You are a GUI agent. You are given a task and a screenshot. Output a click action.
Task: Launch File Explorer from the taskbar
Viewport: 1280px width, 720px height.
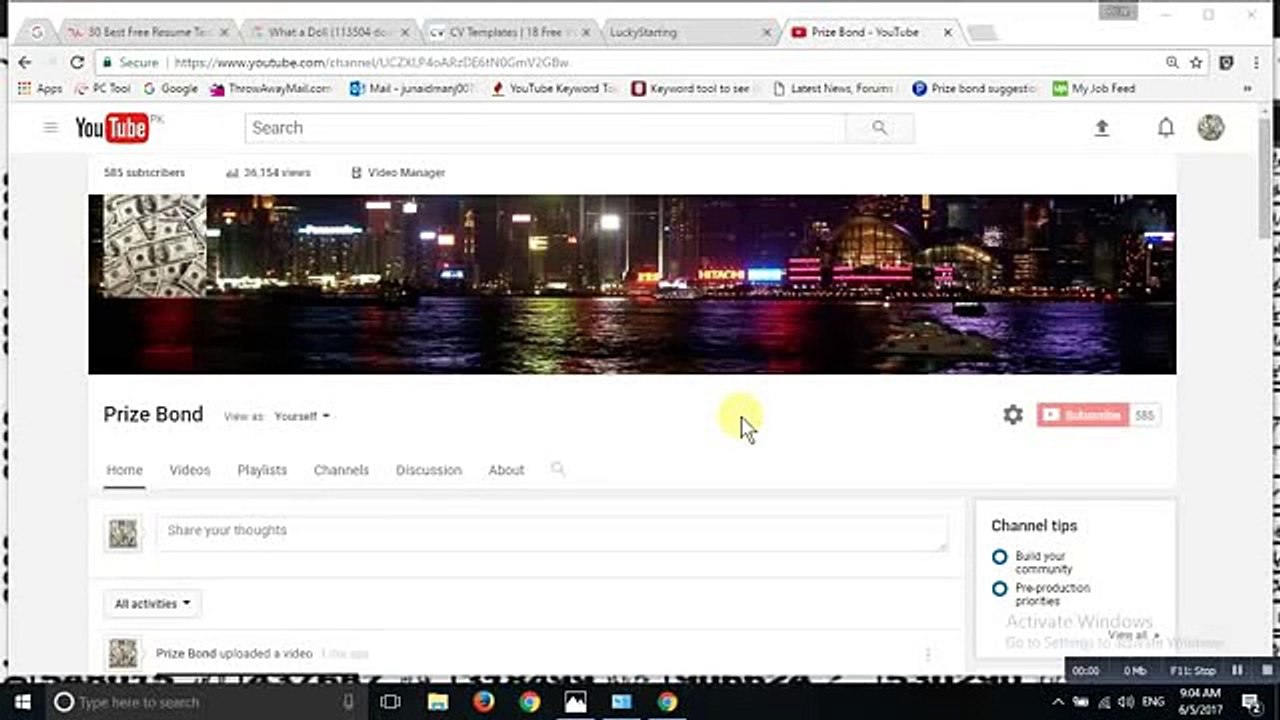point(438,702)
